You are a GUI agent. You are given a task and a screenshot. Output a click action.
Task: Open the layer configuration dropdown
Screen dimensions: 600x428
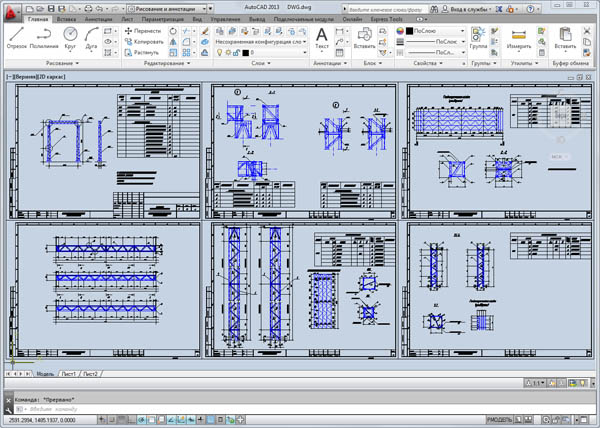(x=260, y=42)
